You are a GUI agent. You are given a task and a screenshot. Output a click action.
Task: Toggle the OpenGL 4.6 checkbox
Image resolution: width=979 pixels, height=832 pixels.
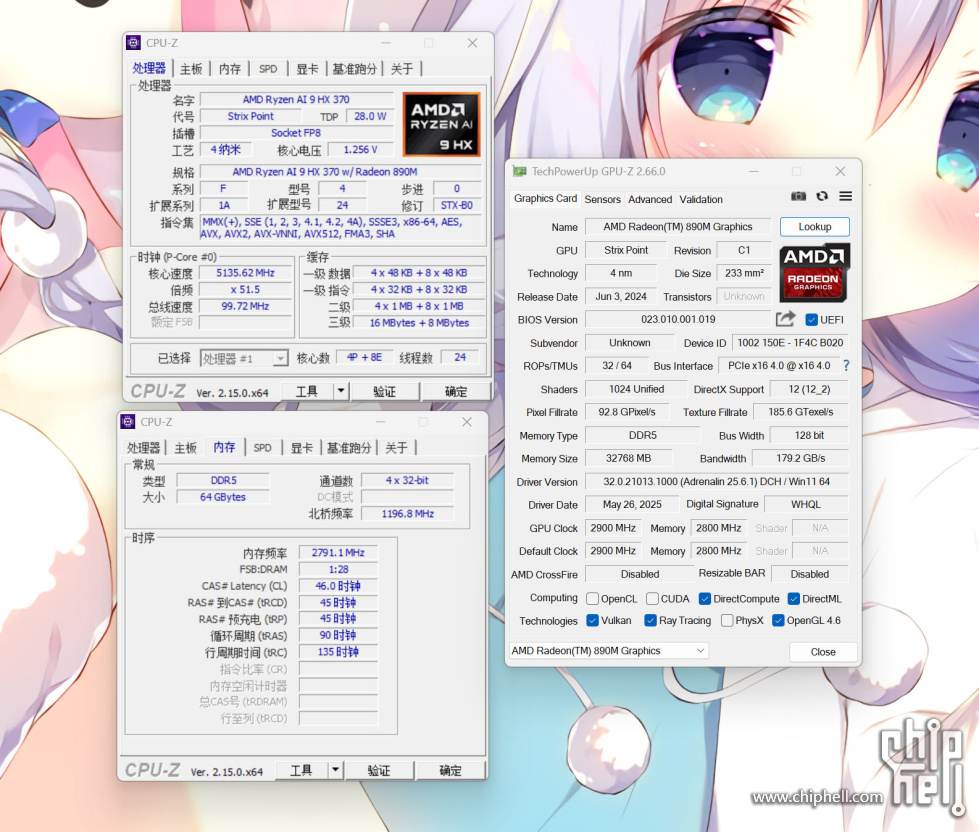click(x=778, y=620)
